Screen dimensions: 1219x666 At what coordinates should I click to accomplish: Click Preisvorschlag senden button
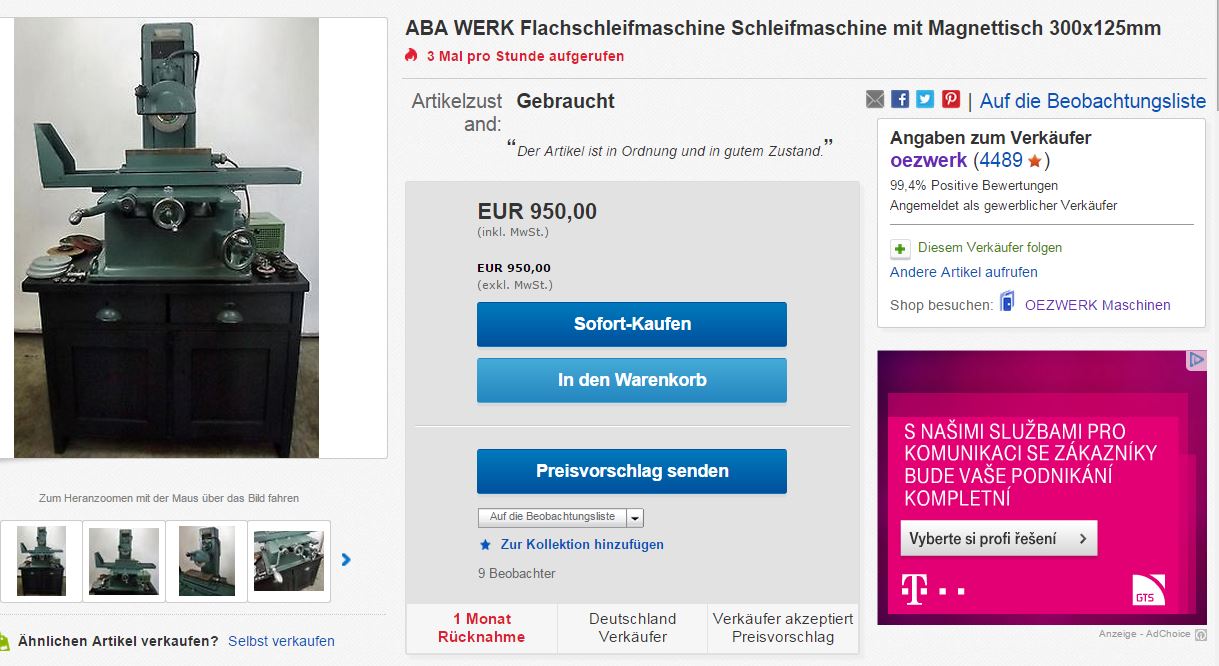tap(632, 471)
